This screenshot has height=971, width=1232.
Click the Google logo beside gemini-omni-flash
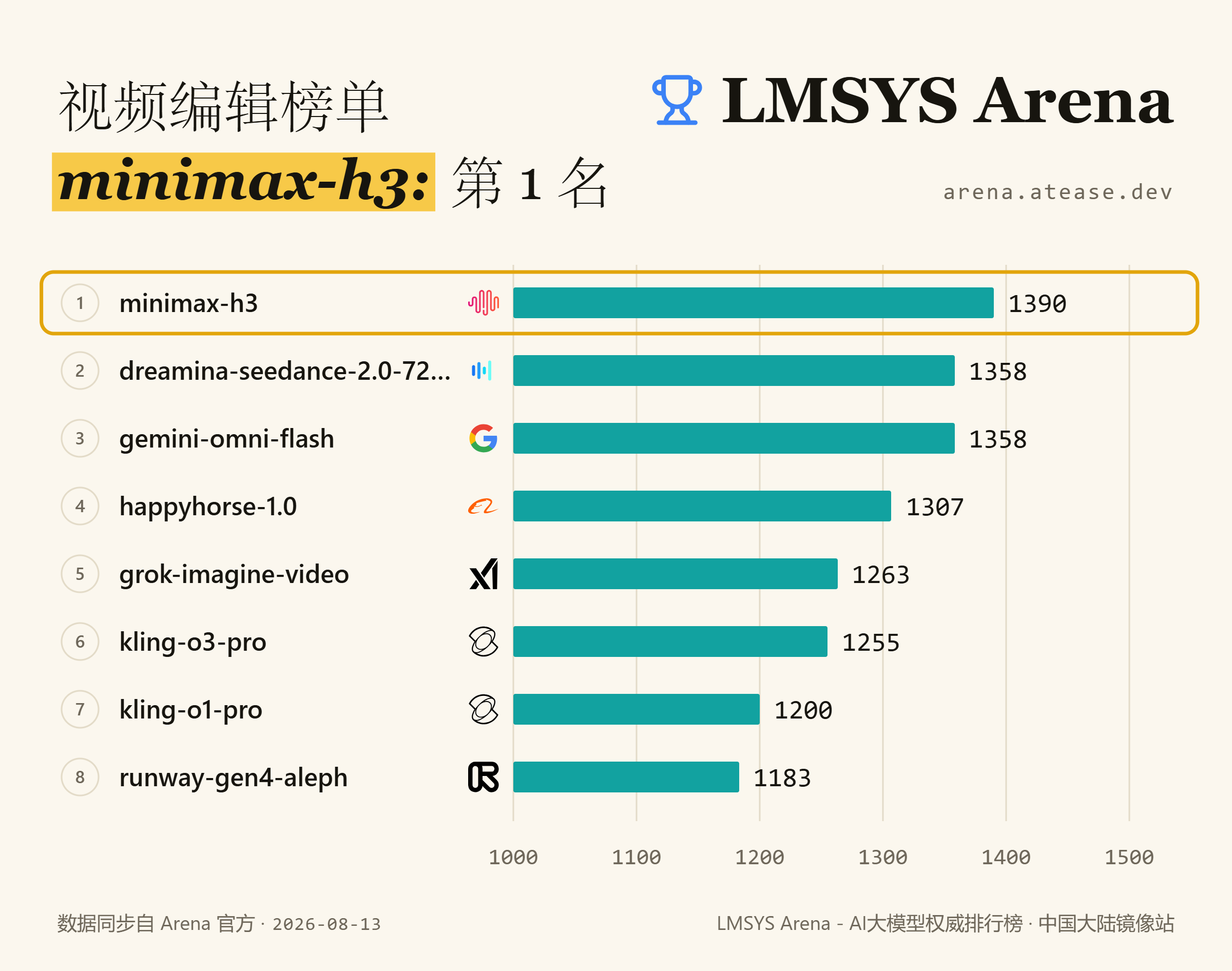tap(483, 438)
